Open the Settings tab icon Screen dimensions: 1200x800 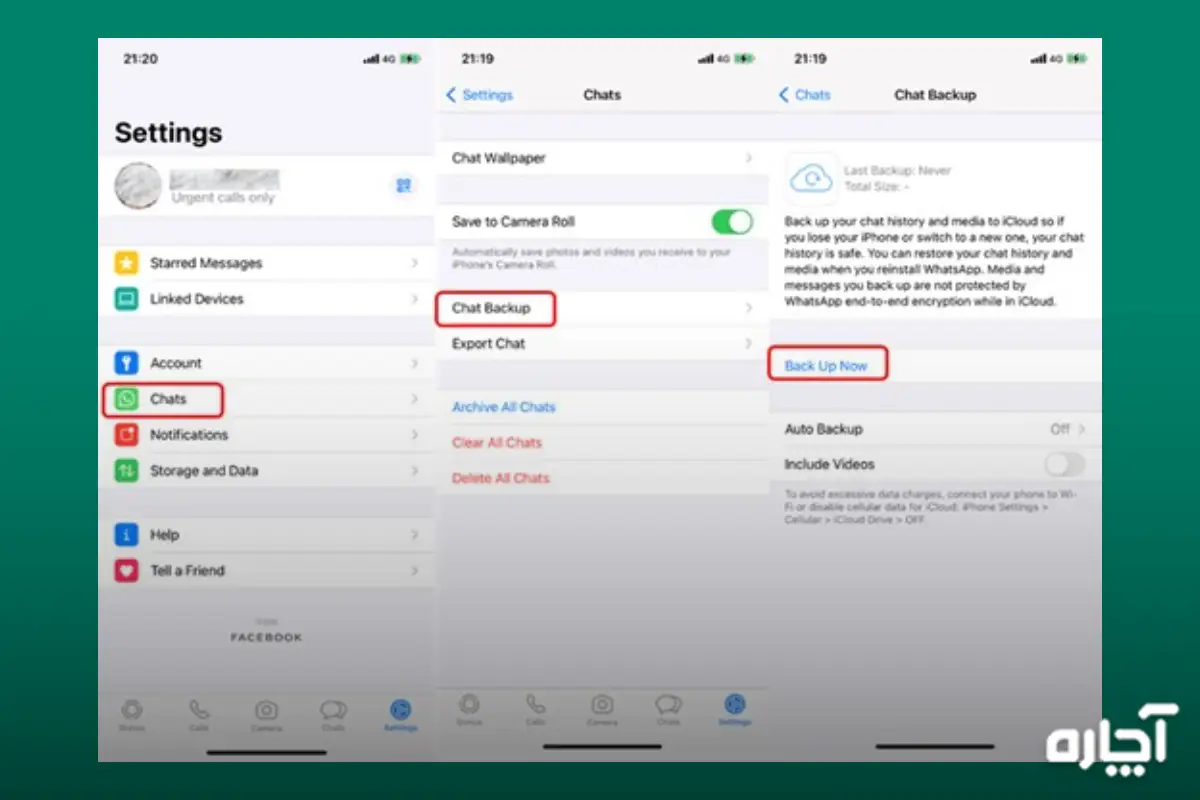click(400, 710)
